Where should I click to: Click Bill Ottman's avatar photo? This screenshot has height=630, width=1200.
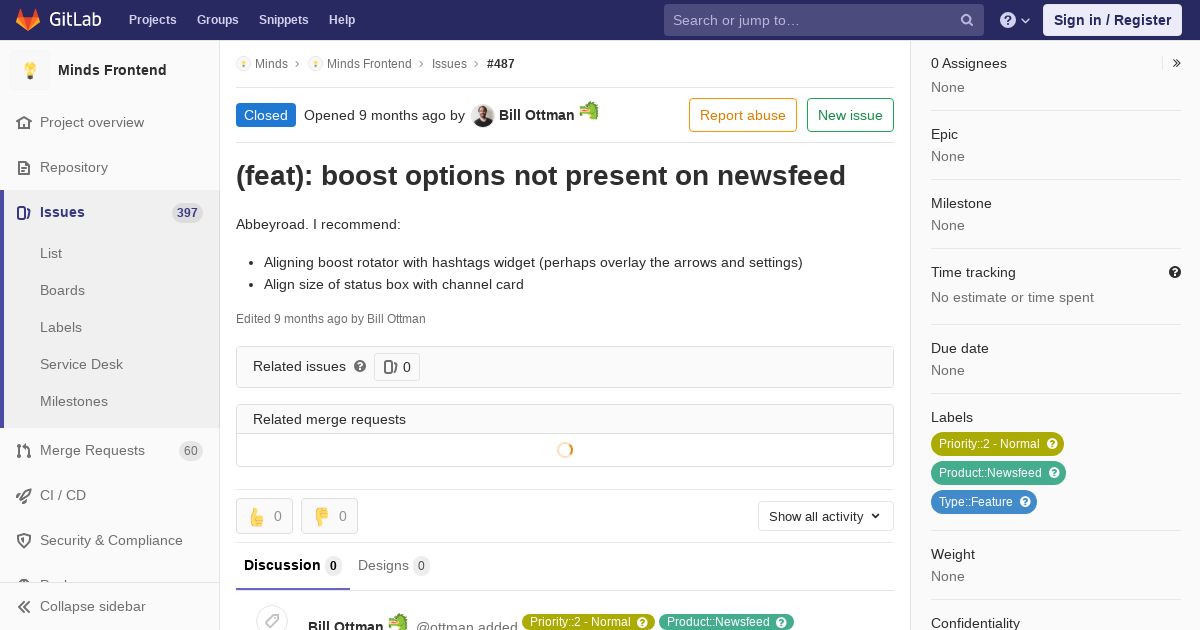(483, 116)
